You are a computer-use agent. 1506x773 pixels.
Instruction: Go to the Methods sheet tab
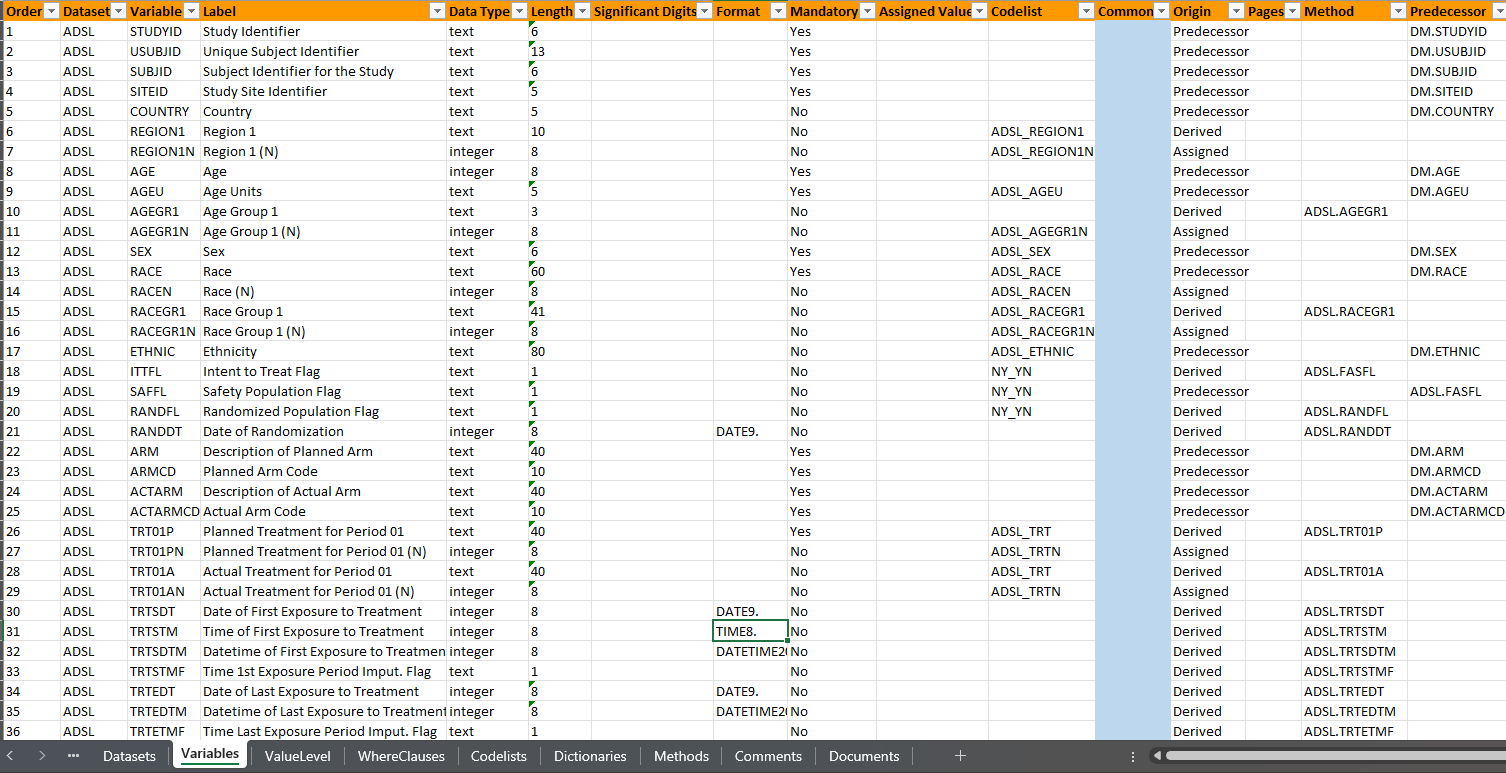pos(681,756)
